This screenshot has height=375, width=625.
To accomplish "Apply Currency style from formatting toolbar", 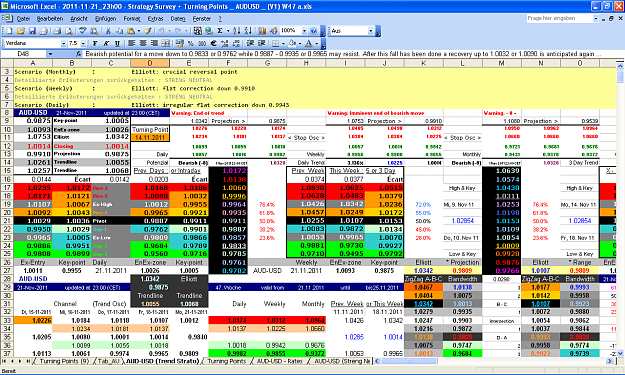I will click(x=179, y=43).
